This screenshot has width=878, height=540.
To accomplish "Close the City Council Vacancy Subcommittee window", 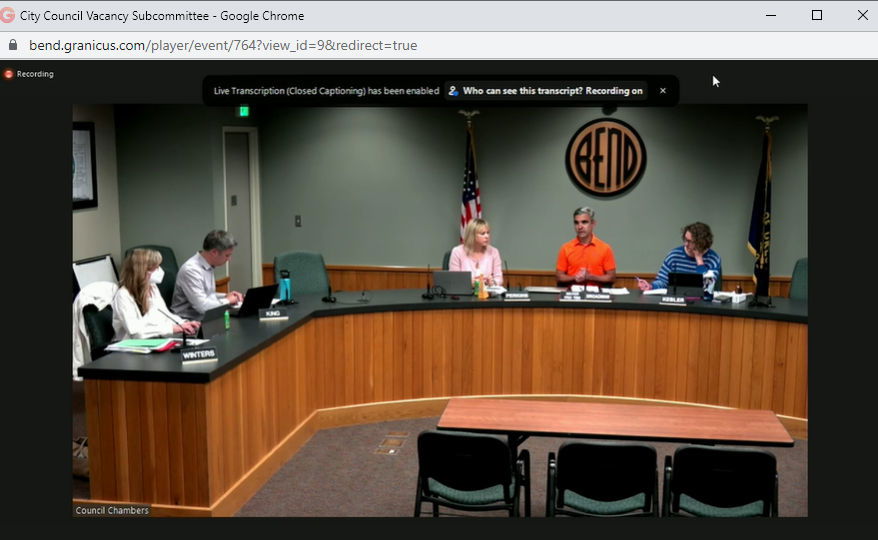I will pyautogui.click(x=862, y=16).
